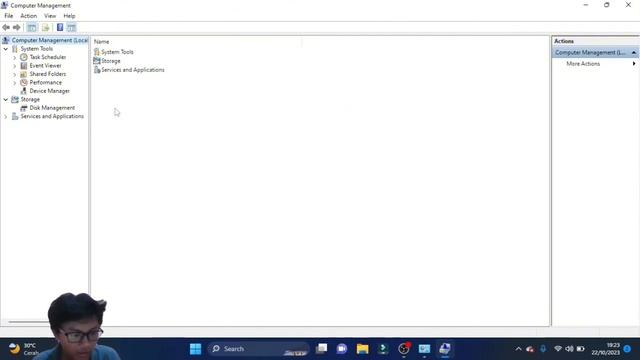The height and width of the screenshot is (360, 640).
Task: Open the weather widget on the taskbar
Action: click(x=24, y=349)
